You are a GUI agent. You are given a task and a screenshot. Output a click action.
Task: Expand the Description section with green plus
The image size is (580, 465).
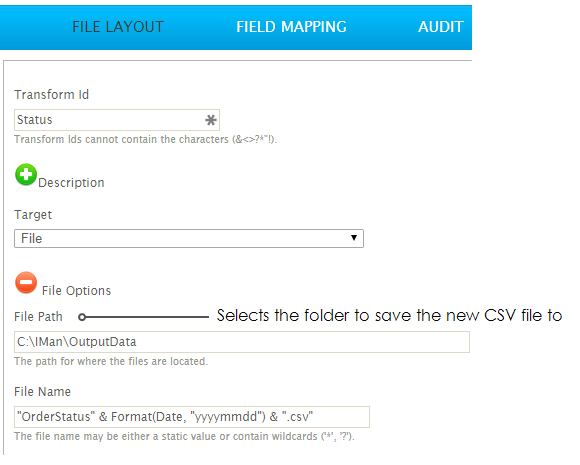pos(26,175)
